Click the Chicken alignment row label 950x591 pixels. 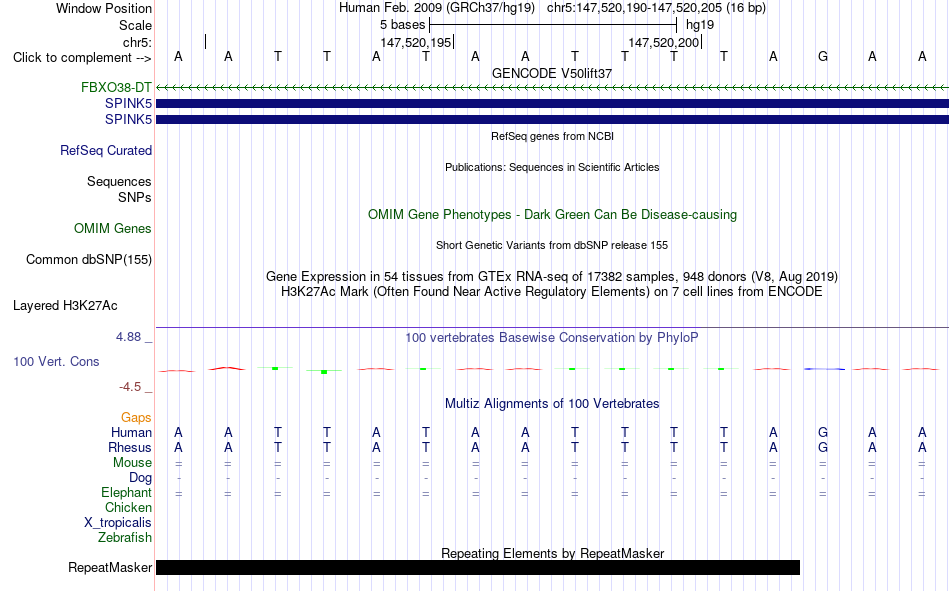128,507
